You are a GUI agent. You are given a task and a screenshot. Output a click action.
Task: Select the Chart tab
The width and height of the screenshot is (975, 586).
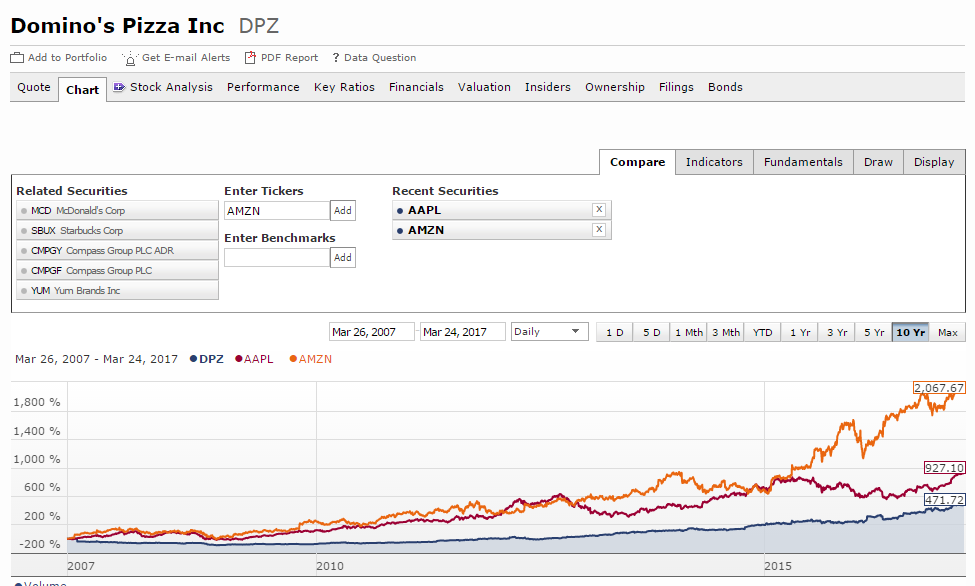pyautogui.click(x=83, y=90)
